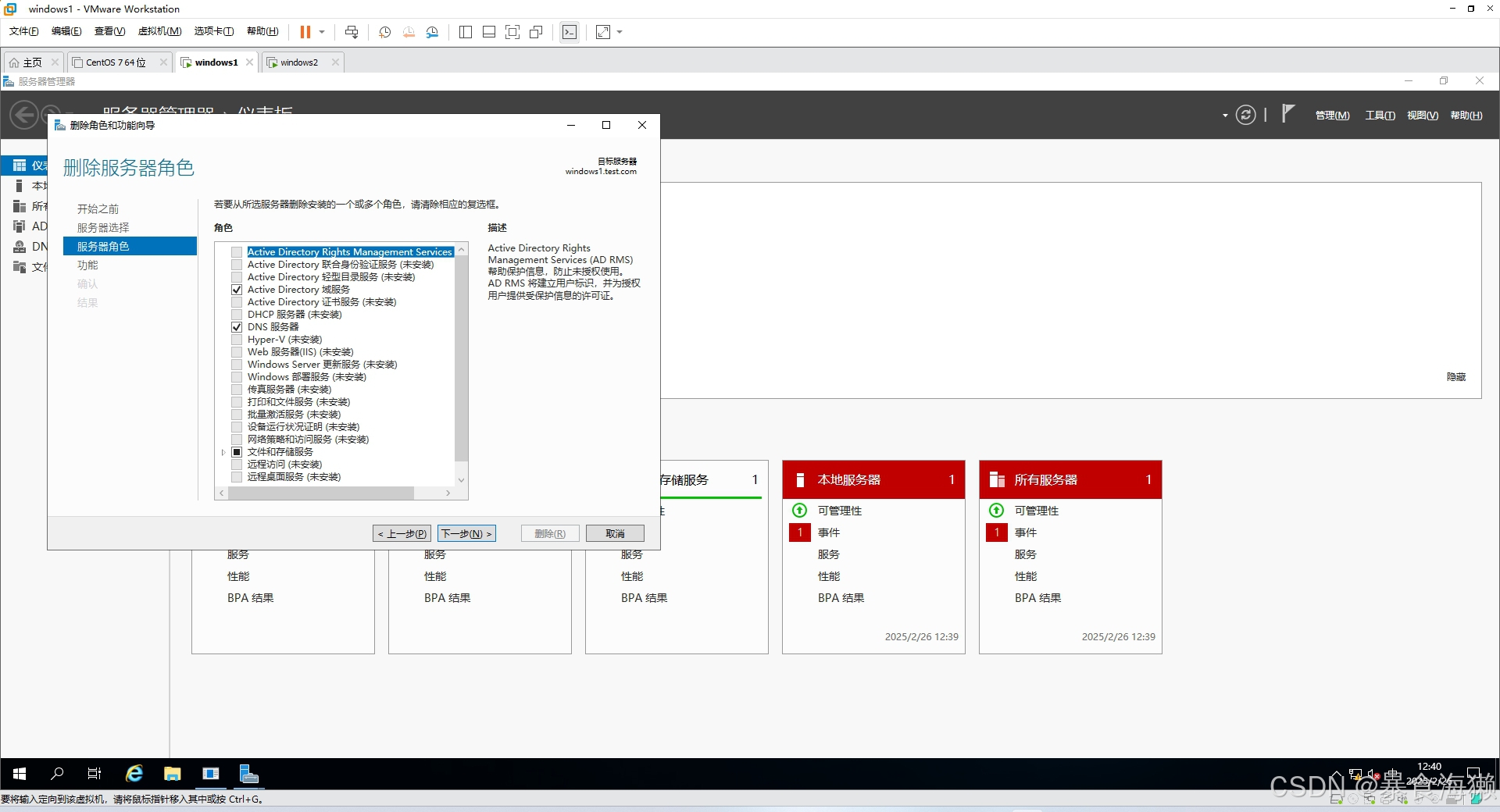Click the roles list scroll-right arrow
Viewport: 1500px width, 812px height.
tap(448, 493)
